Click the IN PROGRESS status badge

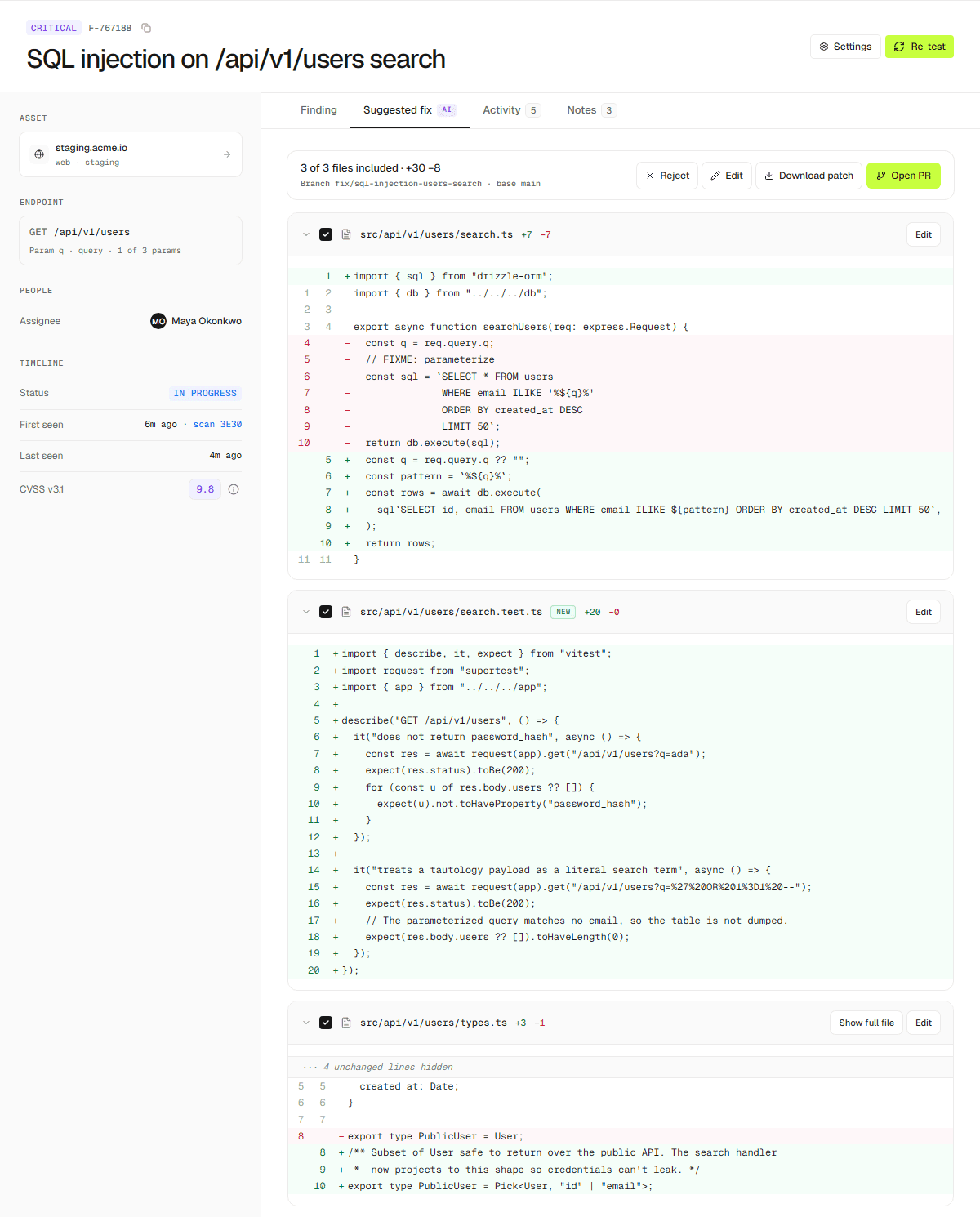pos(205,393)
